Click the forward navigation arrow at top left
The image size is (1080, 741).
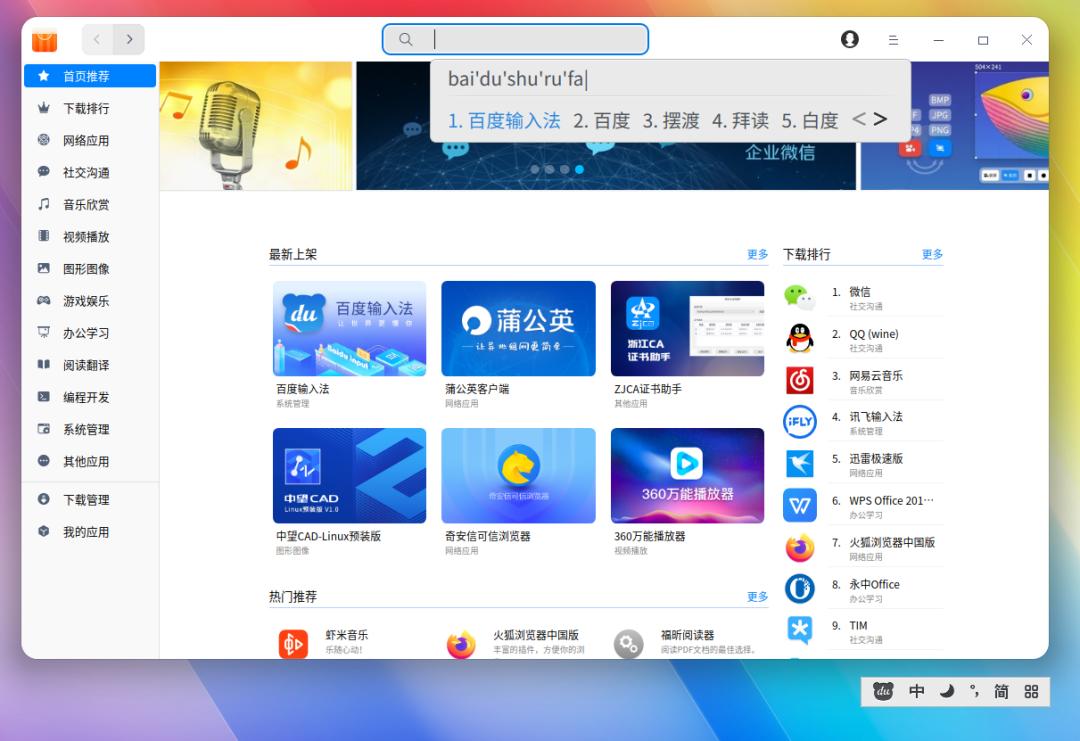click(x=130, y=39)
